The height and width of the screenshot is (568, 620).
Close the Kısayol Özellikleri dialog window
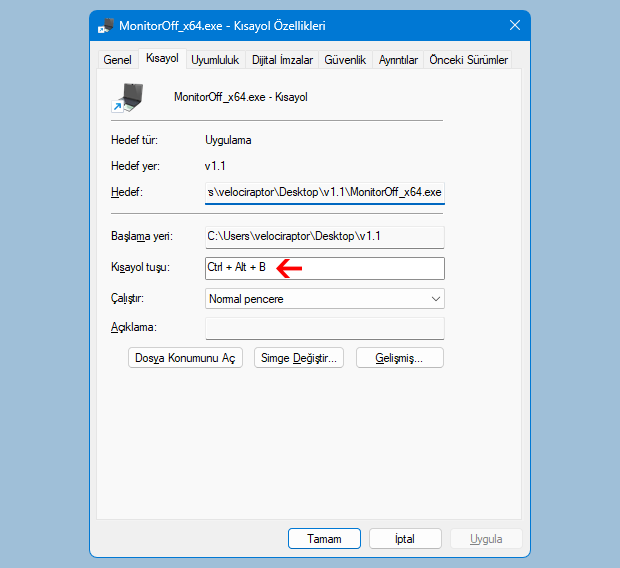514,25
